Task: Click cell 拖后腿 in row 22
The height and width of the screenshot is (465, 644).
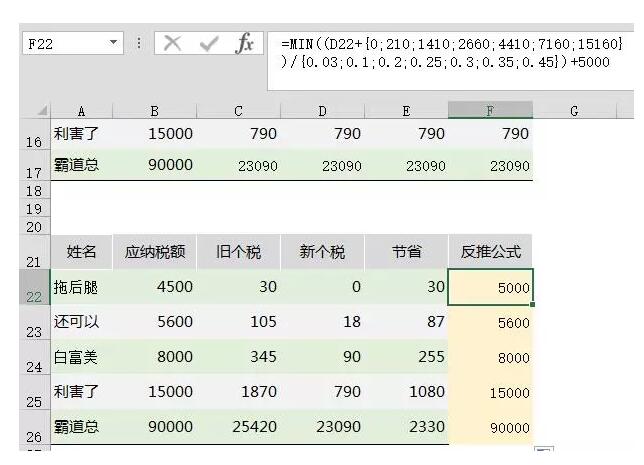Action: [81, 287]
